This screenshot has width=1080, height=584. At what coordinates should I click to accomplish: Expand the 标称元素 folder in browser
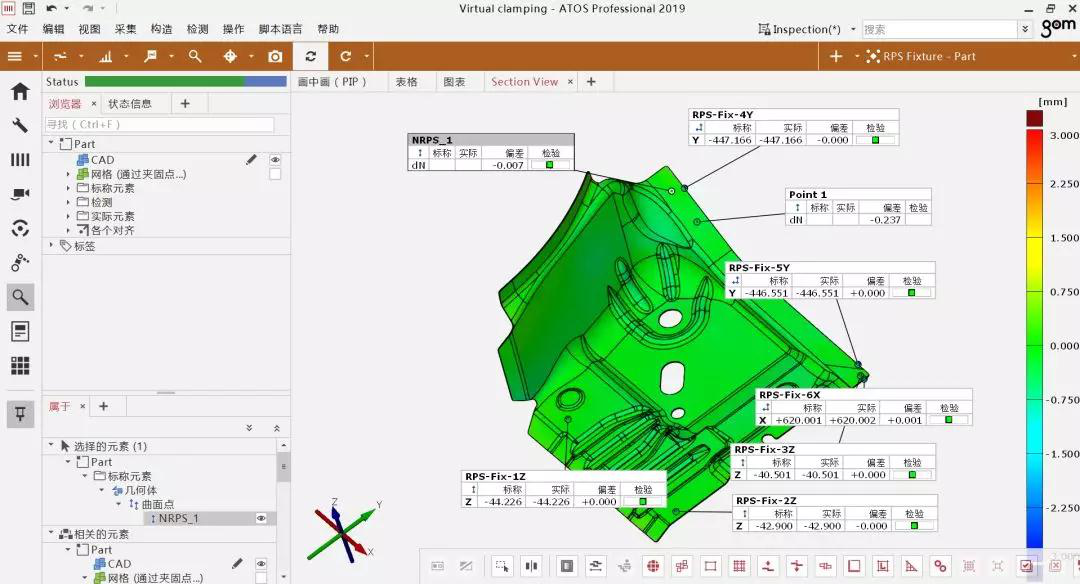[68, 188]
